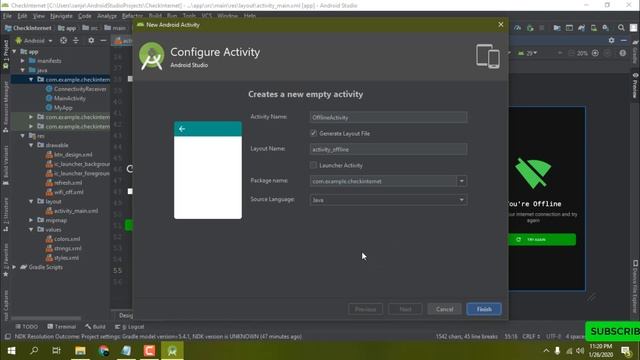The width and height of the screenshot is (640, 360).
Task: Click the Android Studio taskbar icon
Action: [172, 351]
